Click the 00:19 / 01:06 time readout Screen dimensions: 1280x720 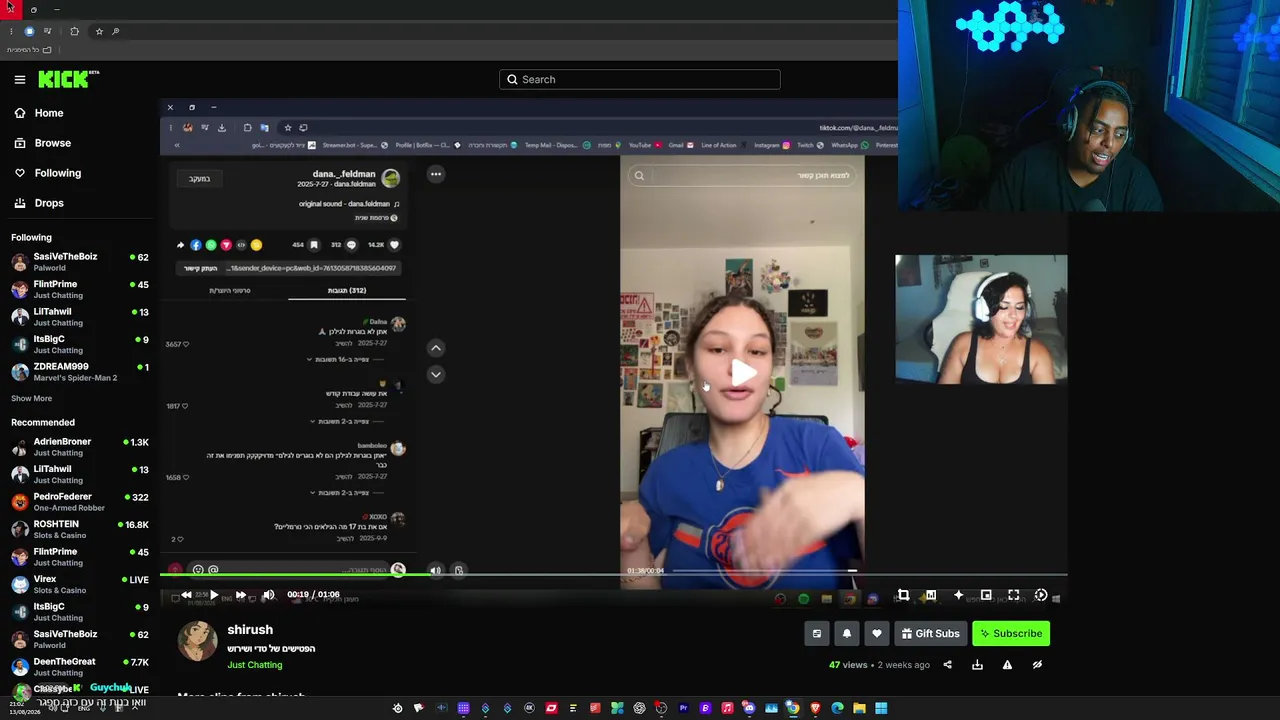(313, 595)
